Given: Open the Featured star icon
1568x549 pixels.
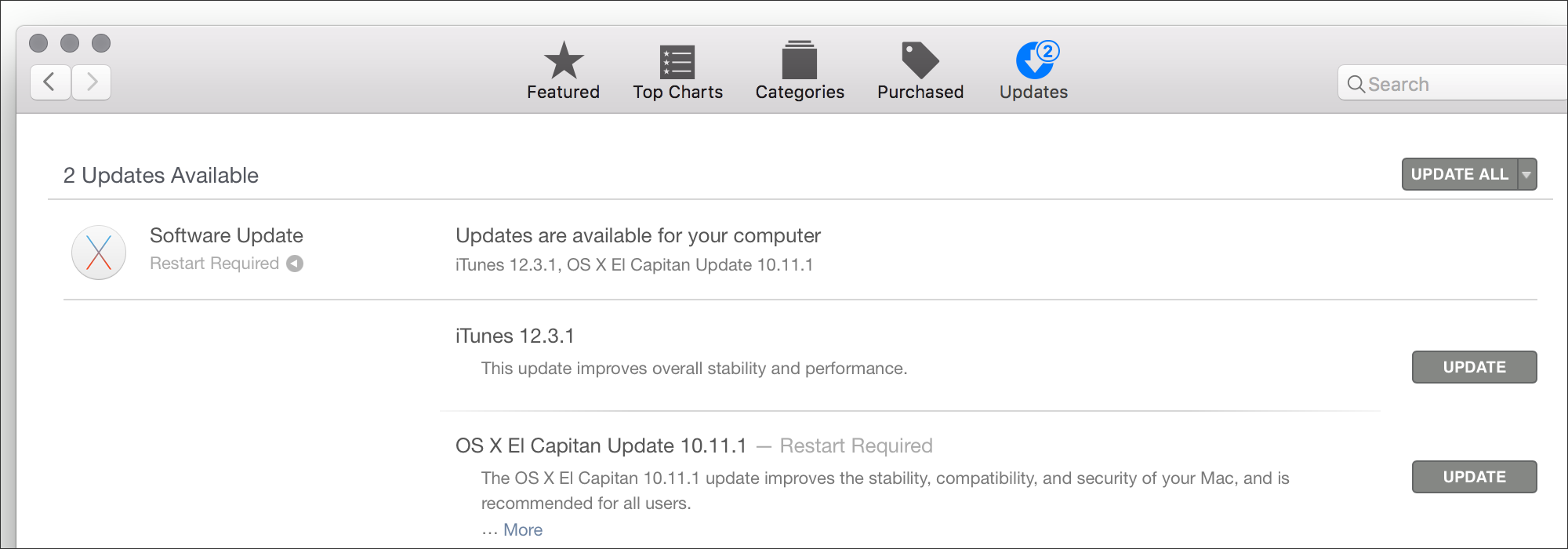Looking at the screenshot, I should (x=564, y=60).
